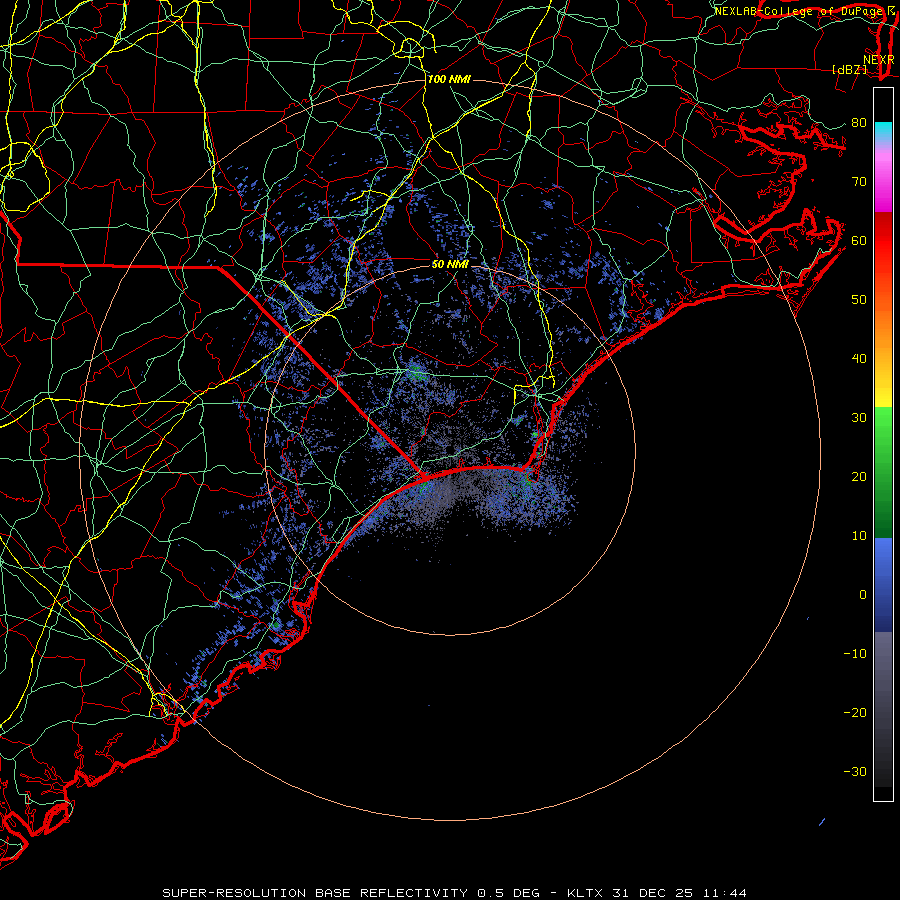The image size is (900, 900).
Task: Click the 10 value on the color scale
Action: coord(859,536)
